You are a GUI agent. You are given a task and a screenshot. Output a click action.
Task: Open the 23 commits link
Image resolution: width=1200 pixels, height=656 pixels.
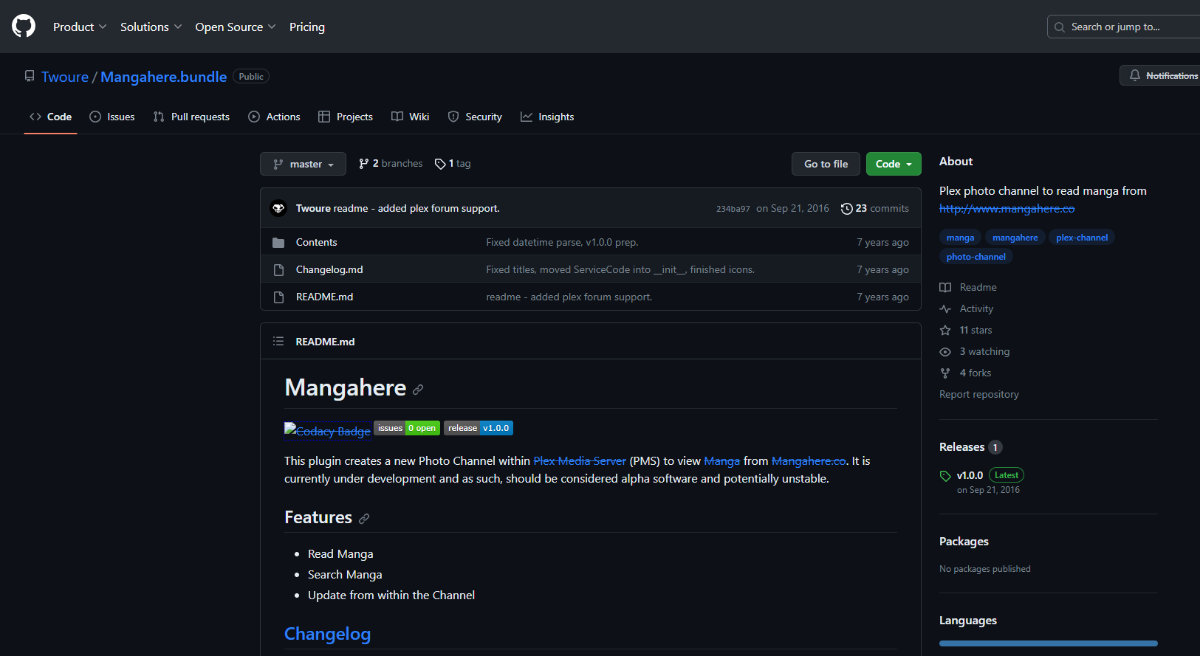pyautogui.click(x=875, y=208)
